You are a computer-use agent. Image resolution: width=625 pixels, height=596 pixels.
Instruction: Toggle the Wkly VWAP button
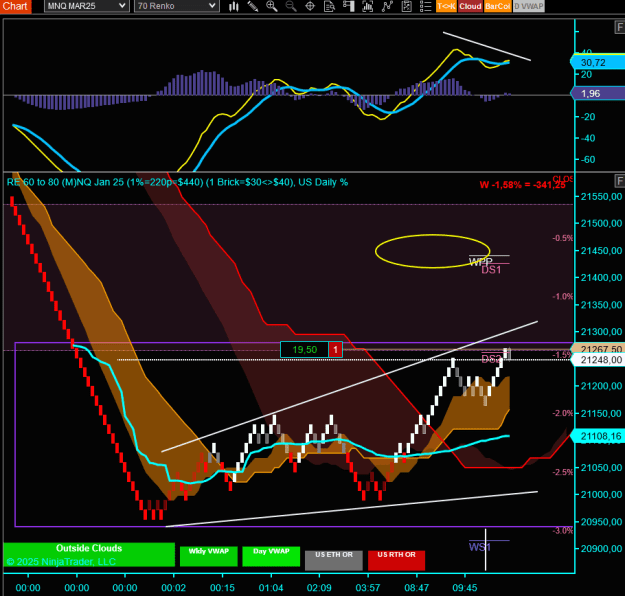pos(208,556)
